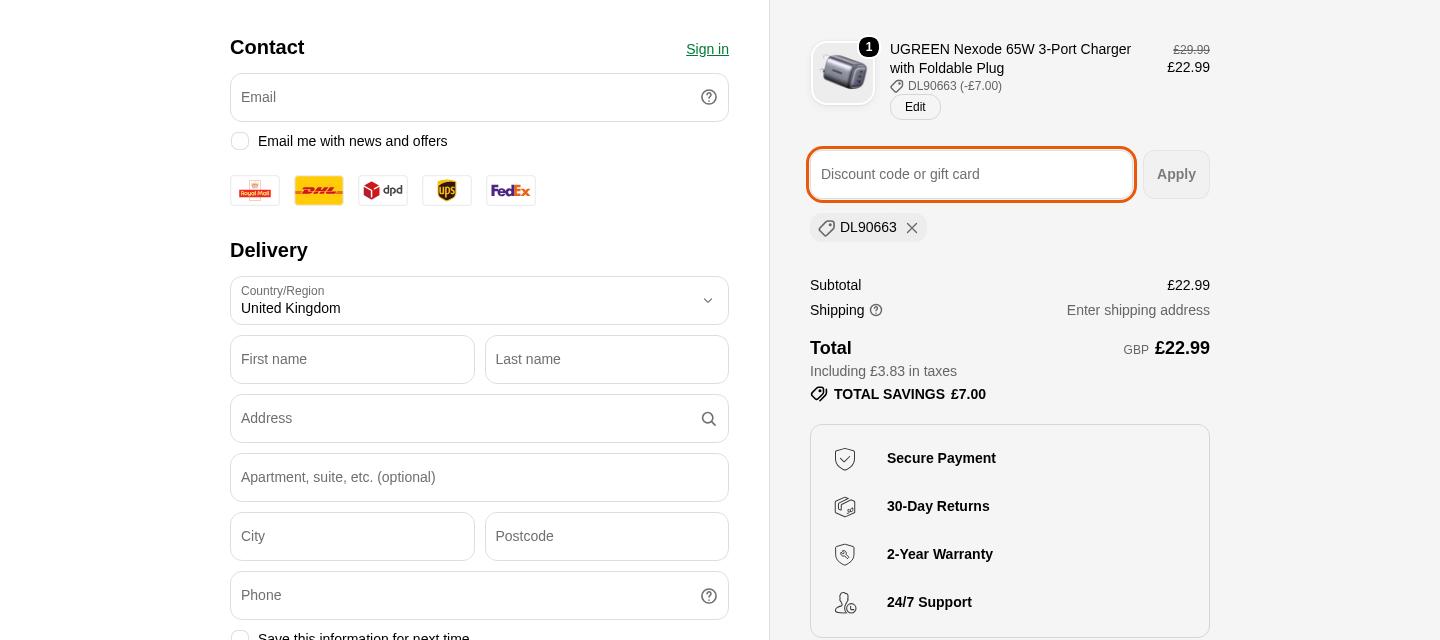Focus the Email input field
1440x640 pixels.
(479, 97)
